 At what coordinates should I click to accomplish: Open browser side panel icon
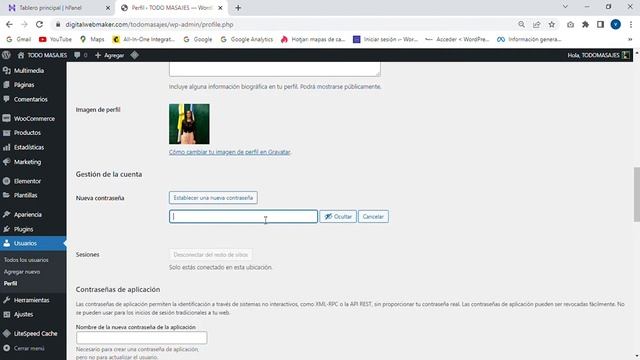point(600,24)
